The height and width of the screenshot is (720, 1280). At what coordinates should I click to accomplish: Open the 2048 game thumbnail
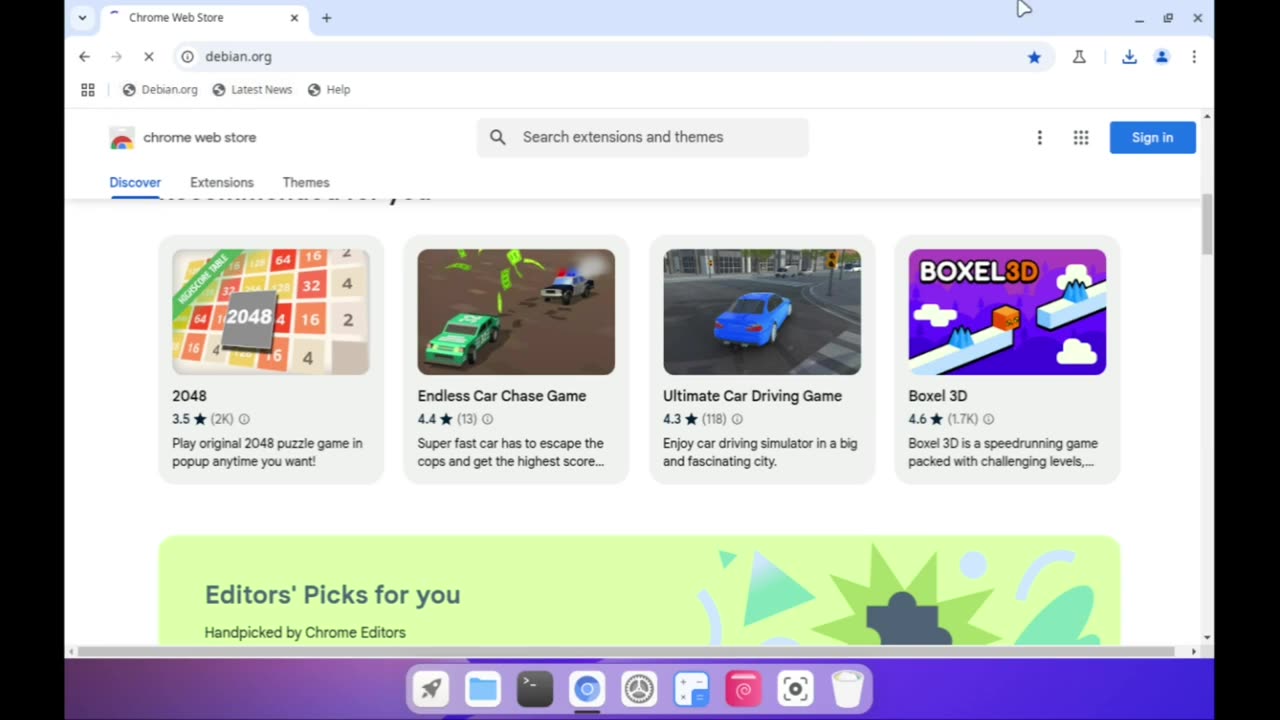pos(271,312)
